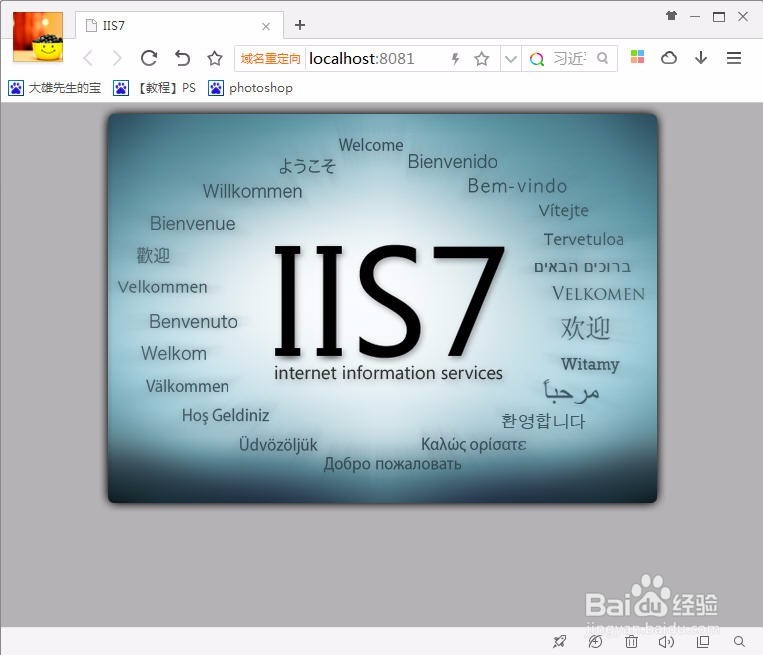
Task: Click the rocket accelerator icon in status bar
Action: point(560,642)
